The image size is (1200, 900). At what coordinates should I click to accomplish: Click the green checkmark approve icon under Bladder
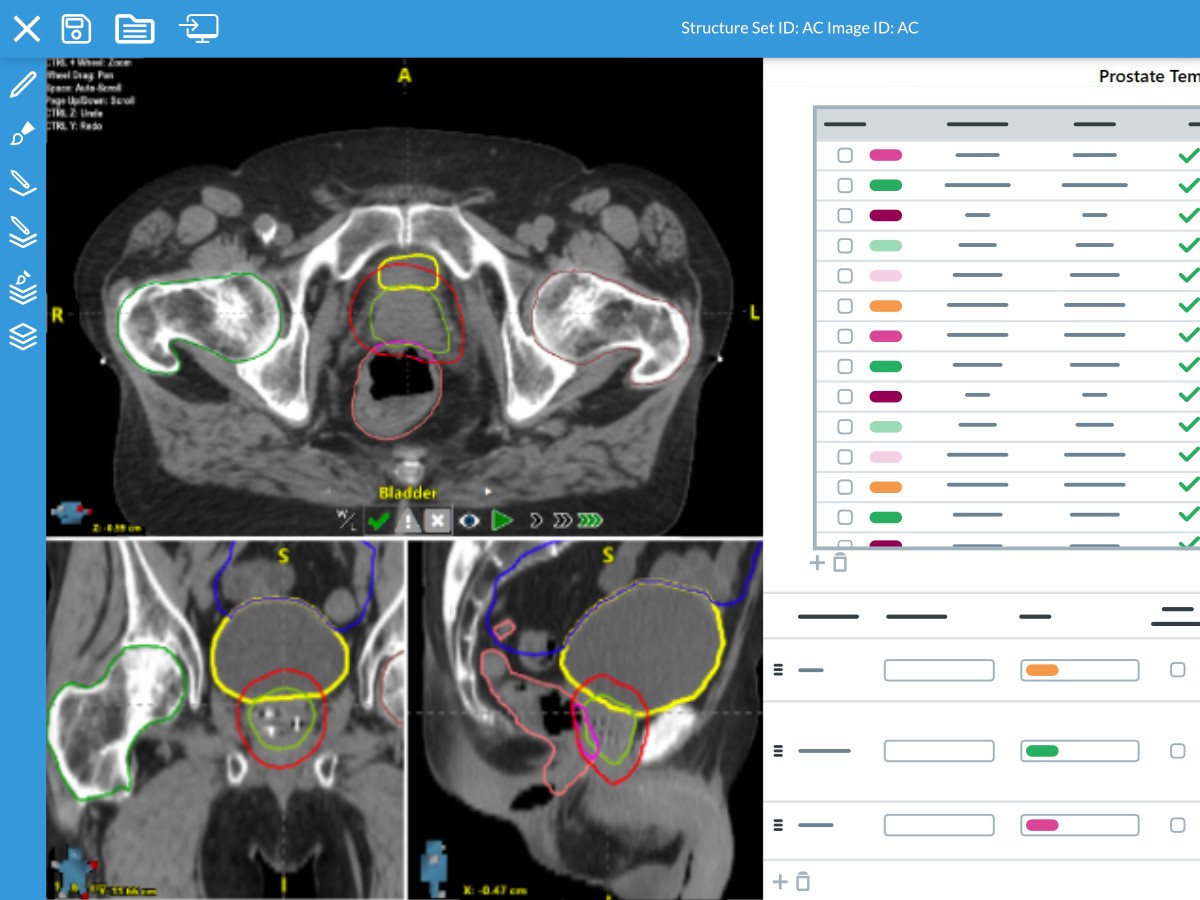click(x=378, y=521)
